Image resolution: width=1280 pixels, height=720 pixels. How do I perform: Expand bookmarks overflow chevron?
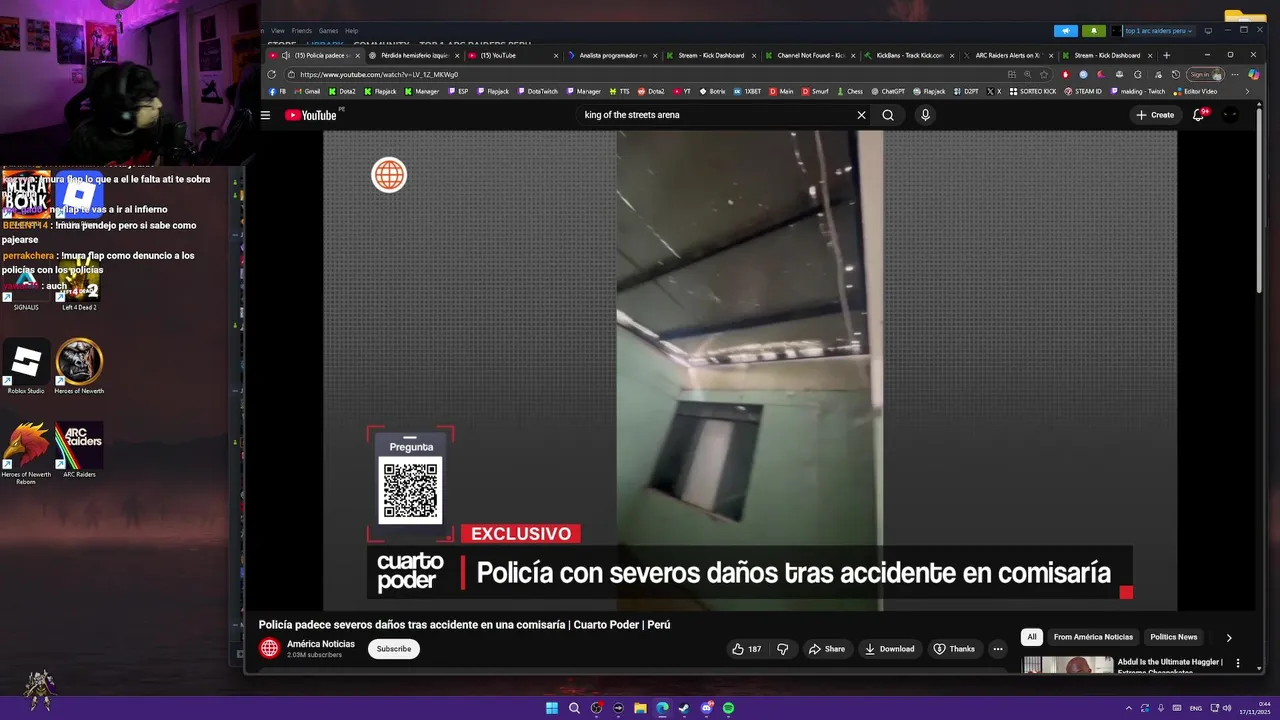[x=1246, y=91]
